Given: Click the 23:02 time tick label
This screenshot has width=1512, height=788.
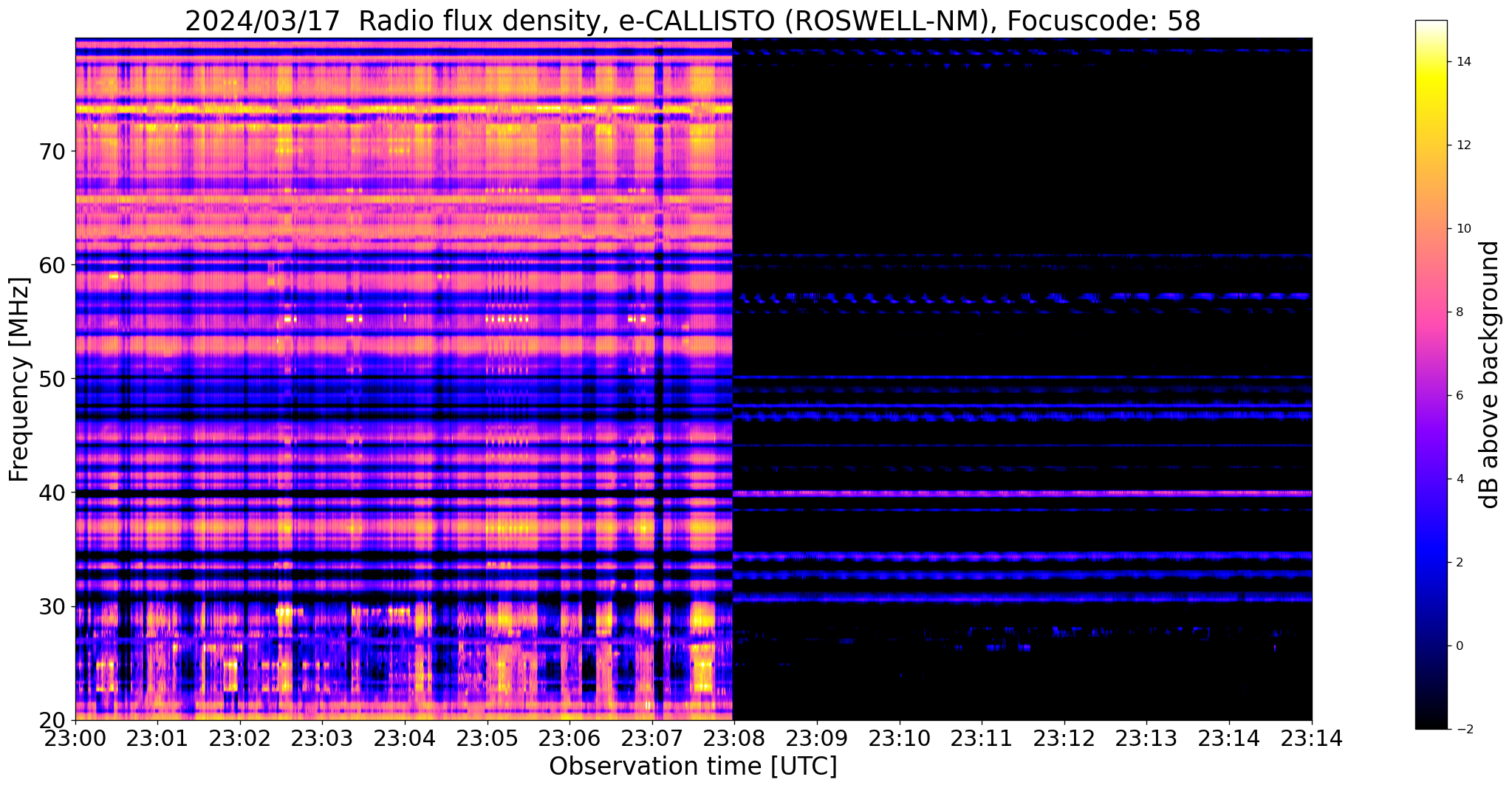Looking at the screenshot, I should (x=240, y=739).
